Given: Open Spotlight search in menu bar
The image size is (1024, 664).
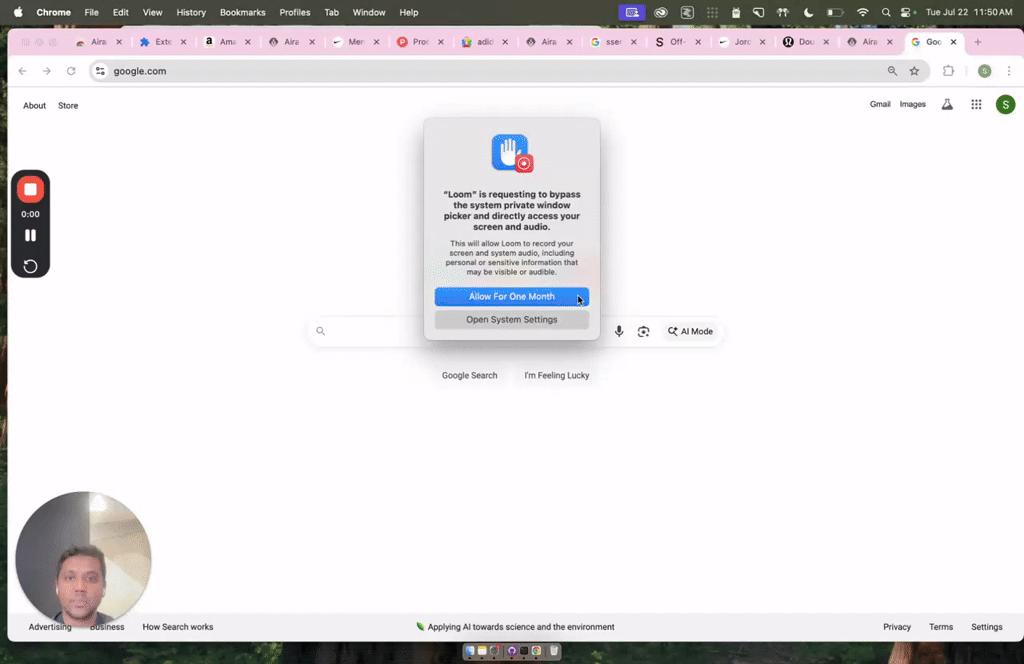Looking at the screenshot, I should (886, 12).
